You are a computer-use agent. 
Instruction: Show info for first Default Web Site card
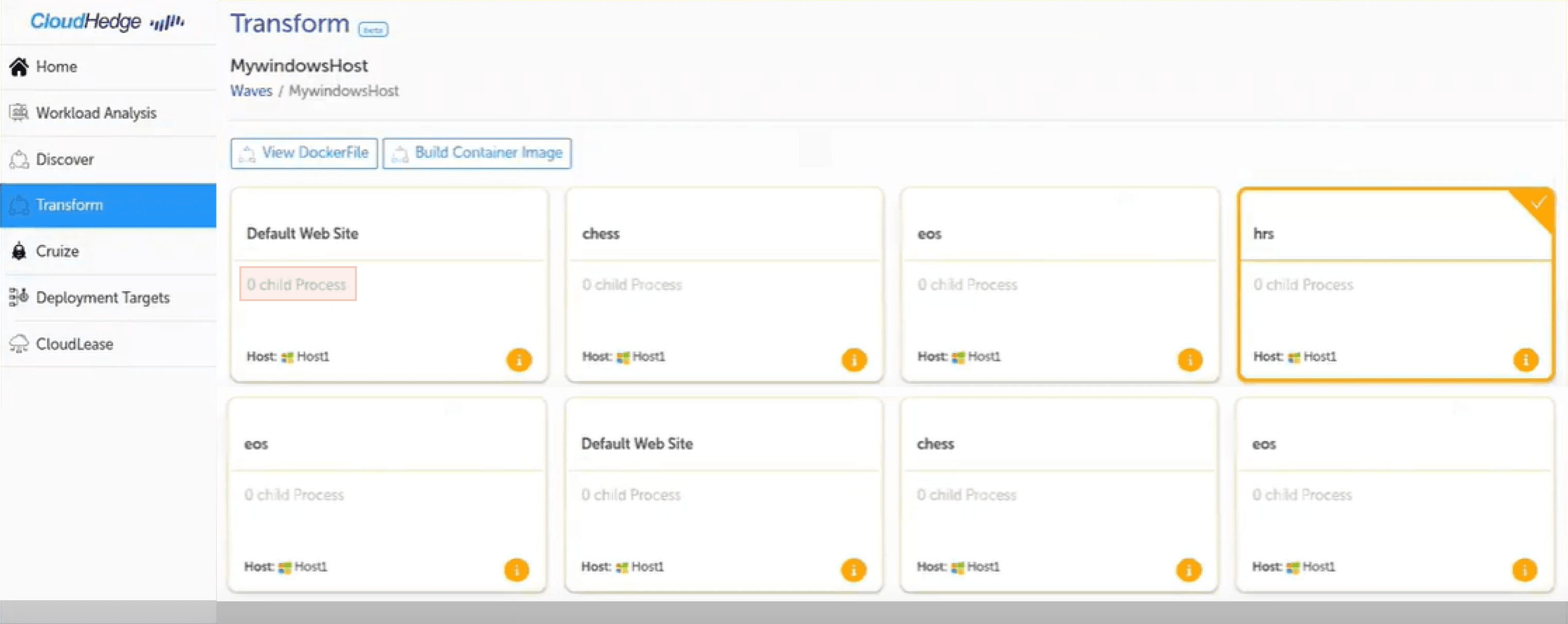[518, 360]
